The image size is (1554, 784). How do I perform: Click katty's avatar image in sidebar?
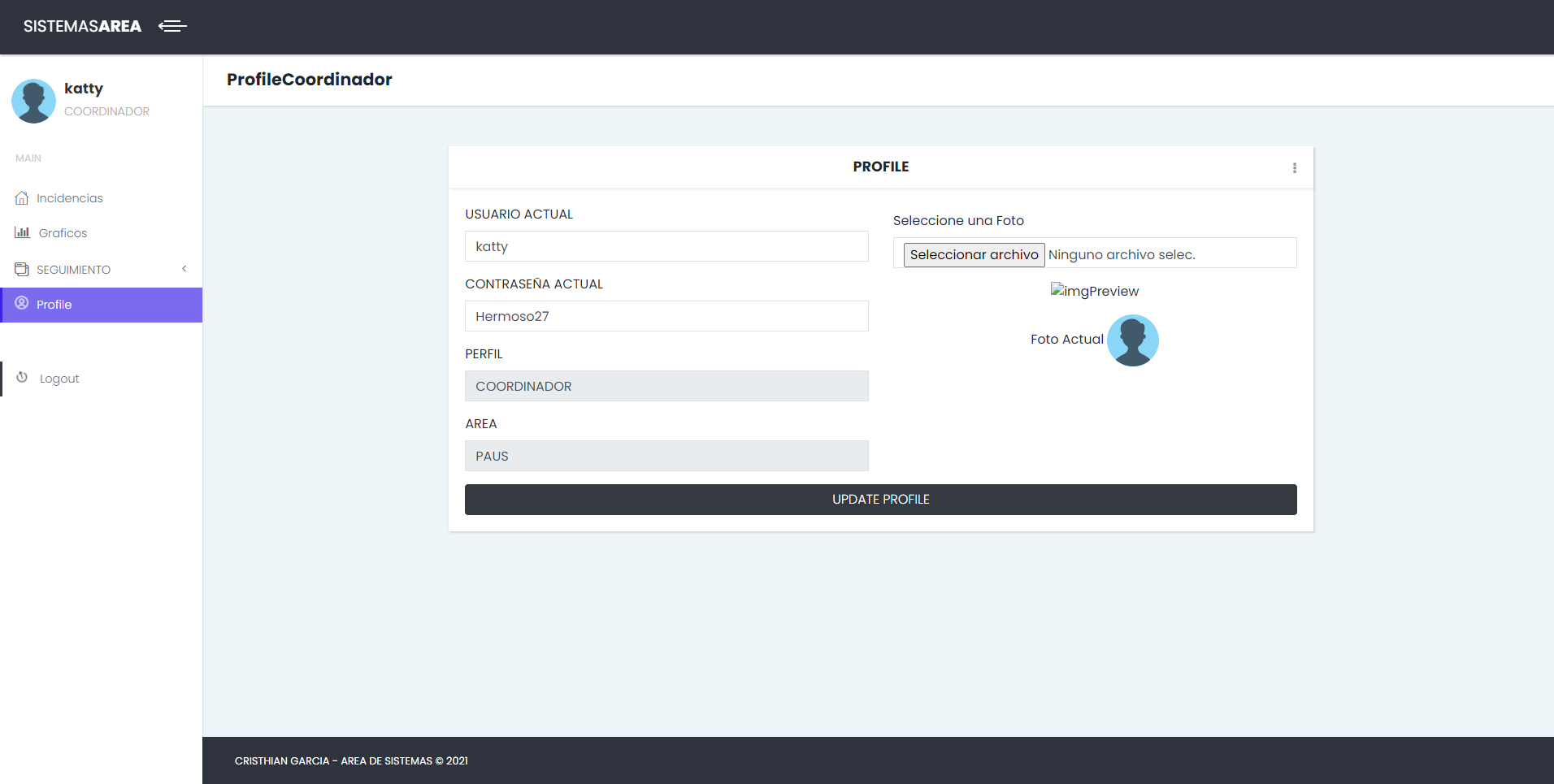(x=33, y=101)
